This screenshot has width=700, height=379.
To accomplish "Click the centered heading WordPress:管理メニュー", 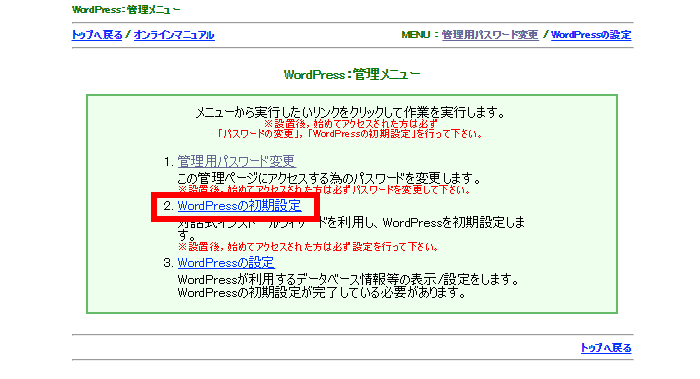I will (352, 74).
